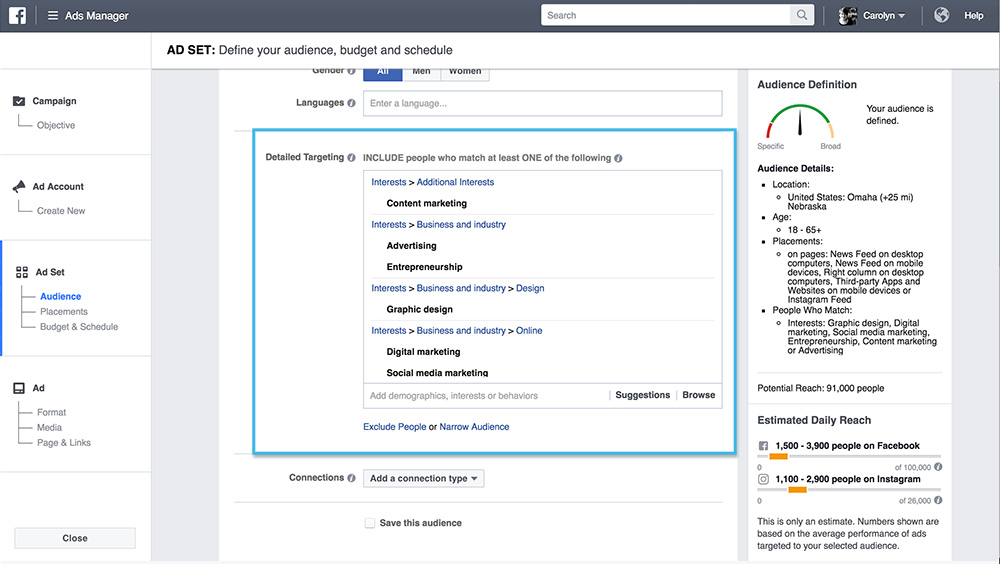Select Create New under Ad Account
The image size is (1000, 564).
[61, 211]
